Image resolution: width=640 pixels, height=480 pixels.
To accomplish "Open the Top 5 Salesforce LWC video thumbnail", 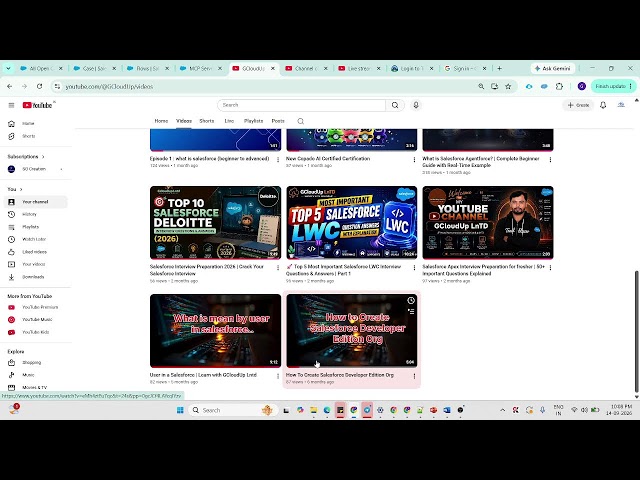I will [351, 222].
